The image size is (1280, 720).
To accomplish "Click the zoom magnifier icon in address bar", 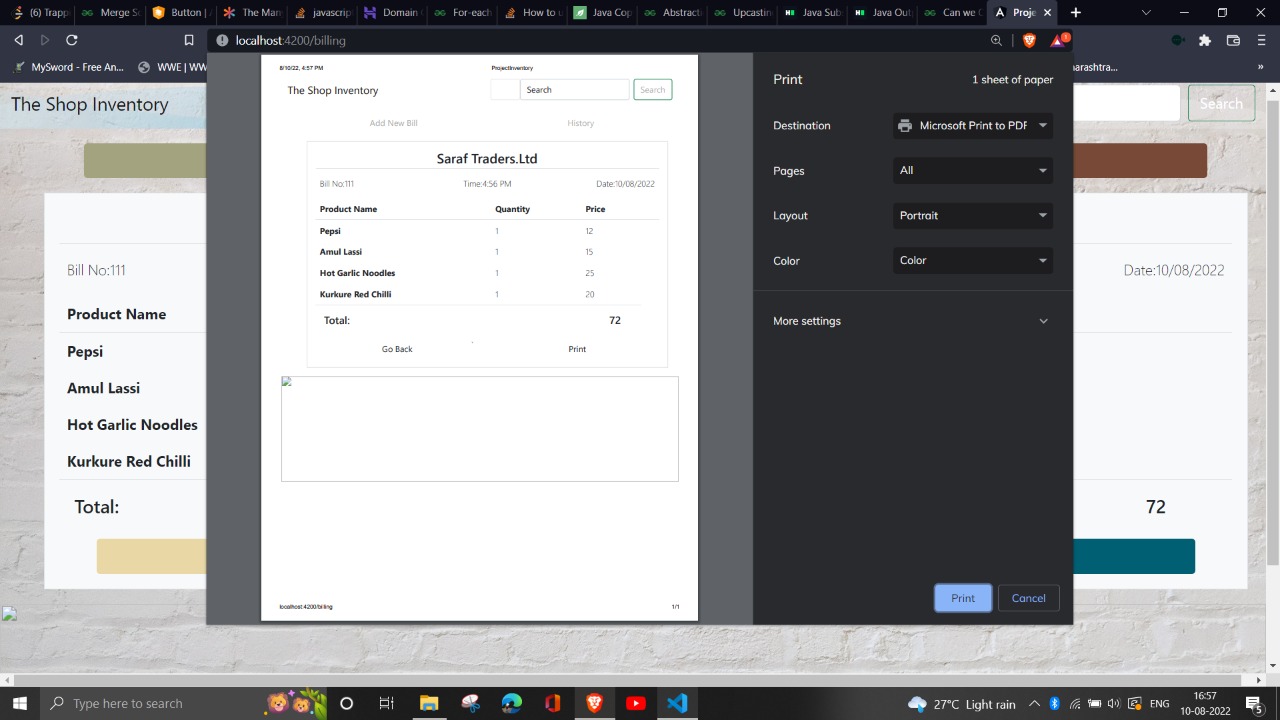I will point(996,40).
